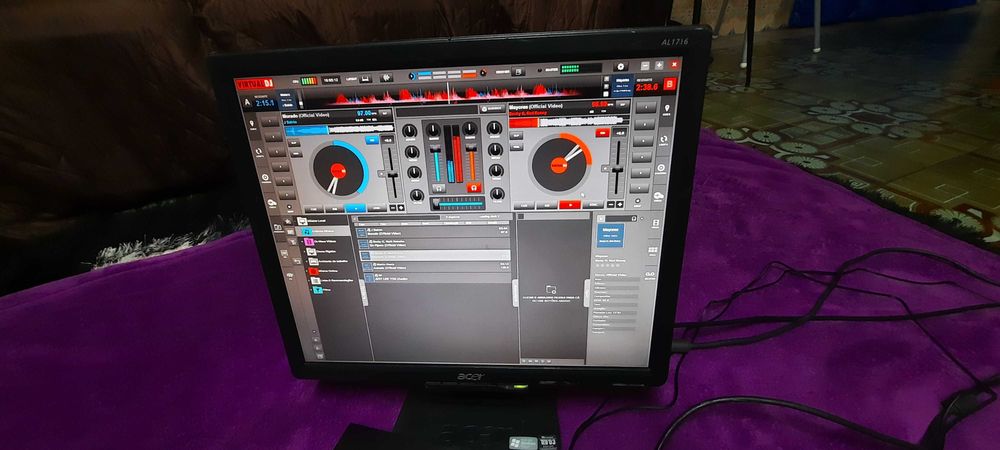
Task: Enable SYNC on left deck
Action: pos(376,207)
